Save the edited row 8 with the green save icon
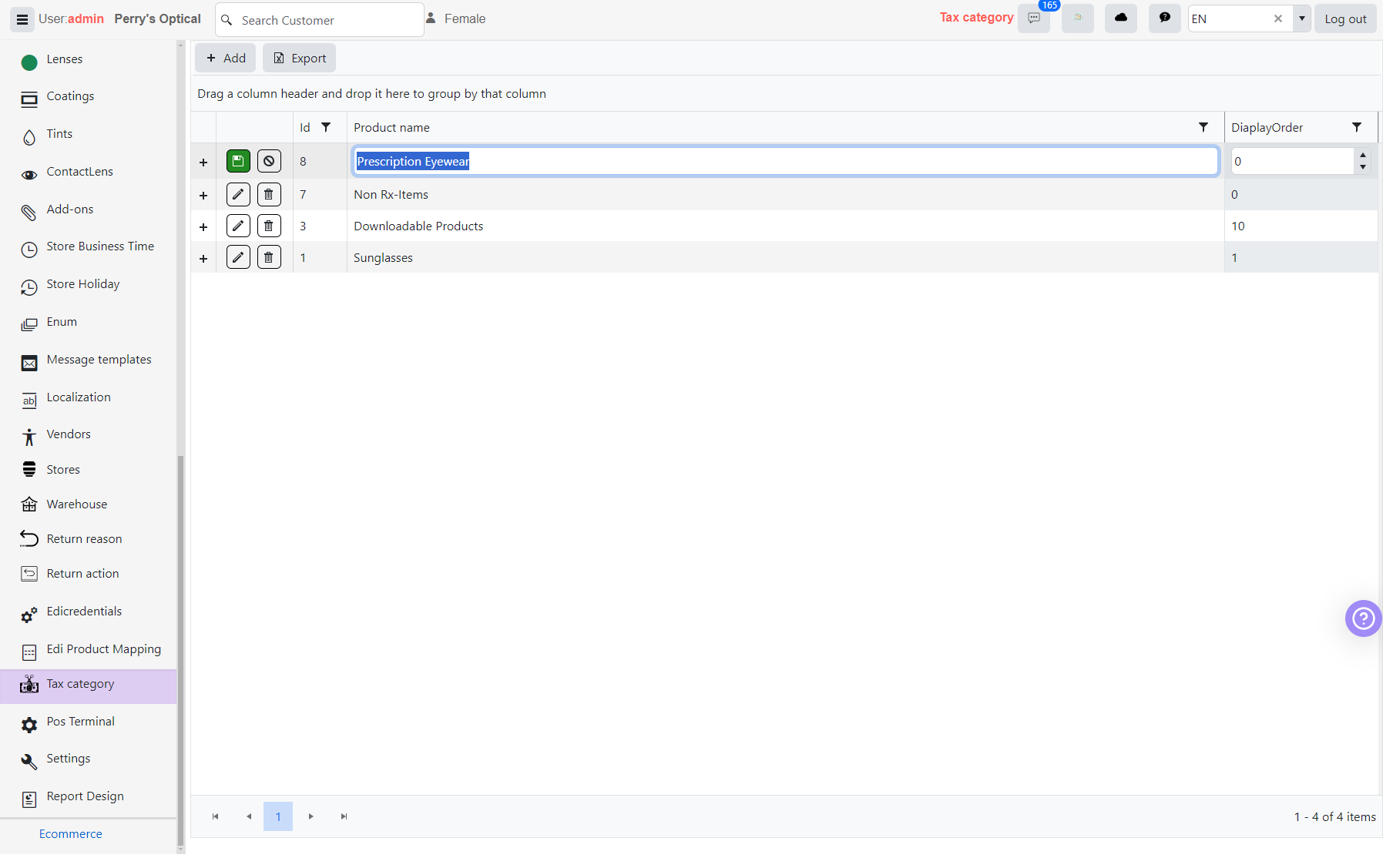This screenshot has height=868, width=1383. (238, 161)
